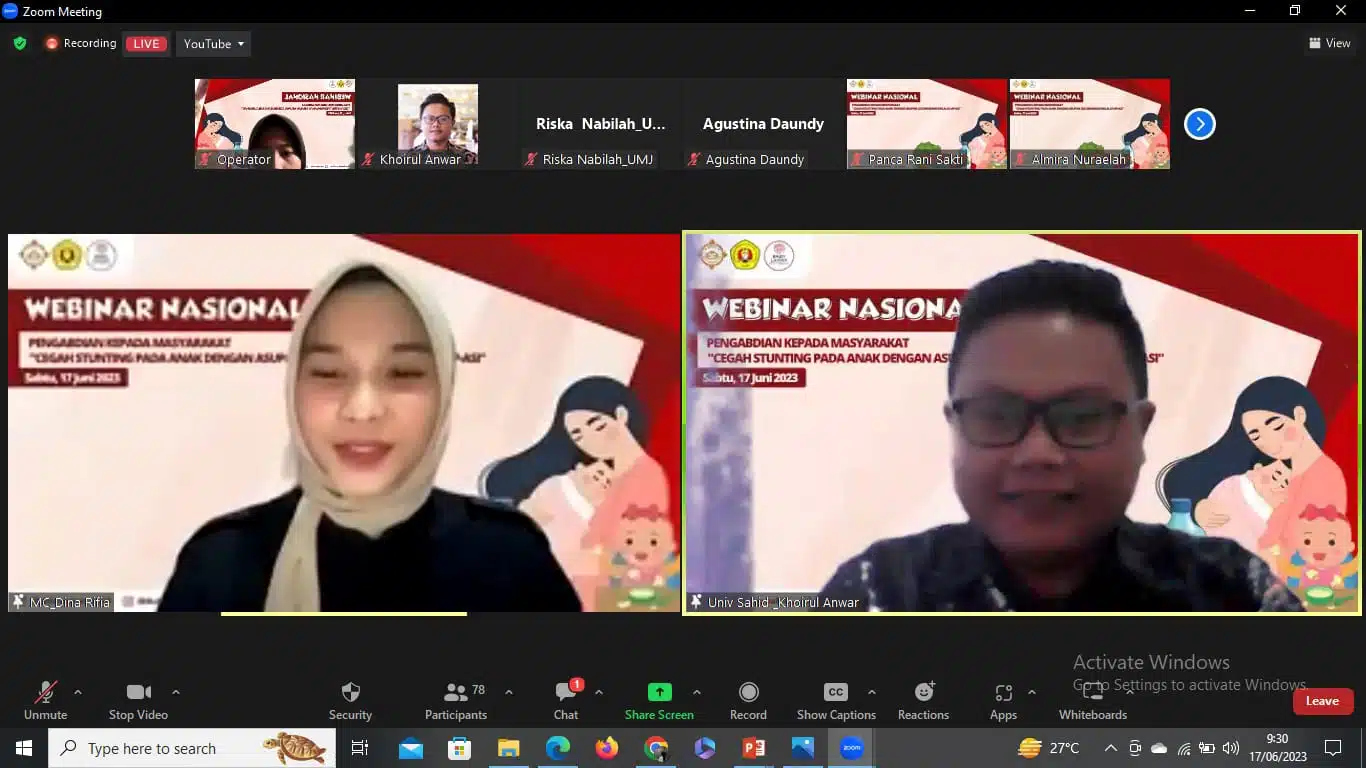
Task: Open the Participants panel
Action: [456, 700]
